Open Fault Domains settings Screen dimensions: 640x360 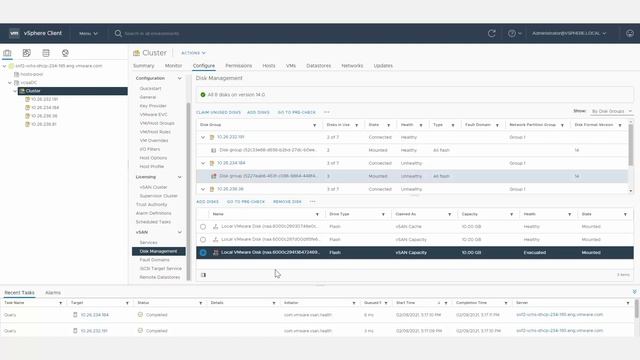(x=155, y=260)
